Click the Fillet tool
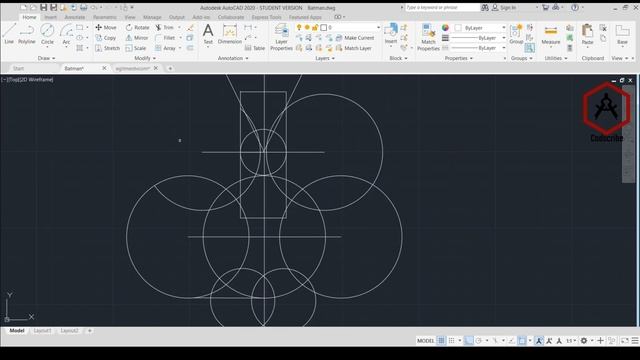Screen dimensions: 640x360 point(165,38)
